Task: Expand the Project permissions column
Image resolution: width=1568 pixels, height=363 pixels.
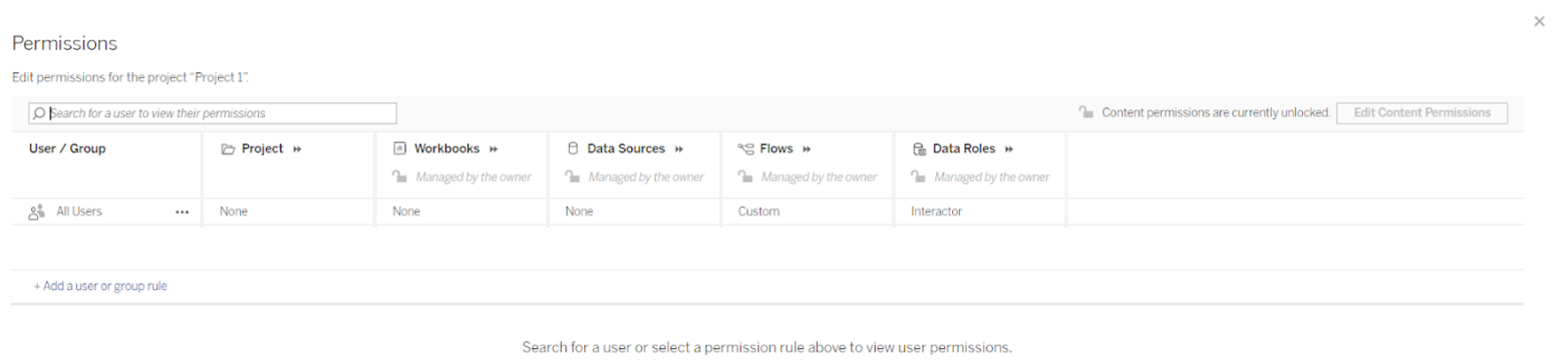Action: tap(297, 149)
